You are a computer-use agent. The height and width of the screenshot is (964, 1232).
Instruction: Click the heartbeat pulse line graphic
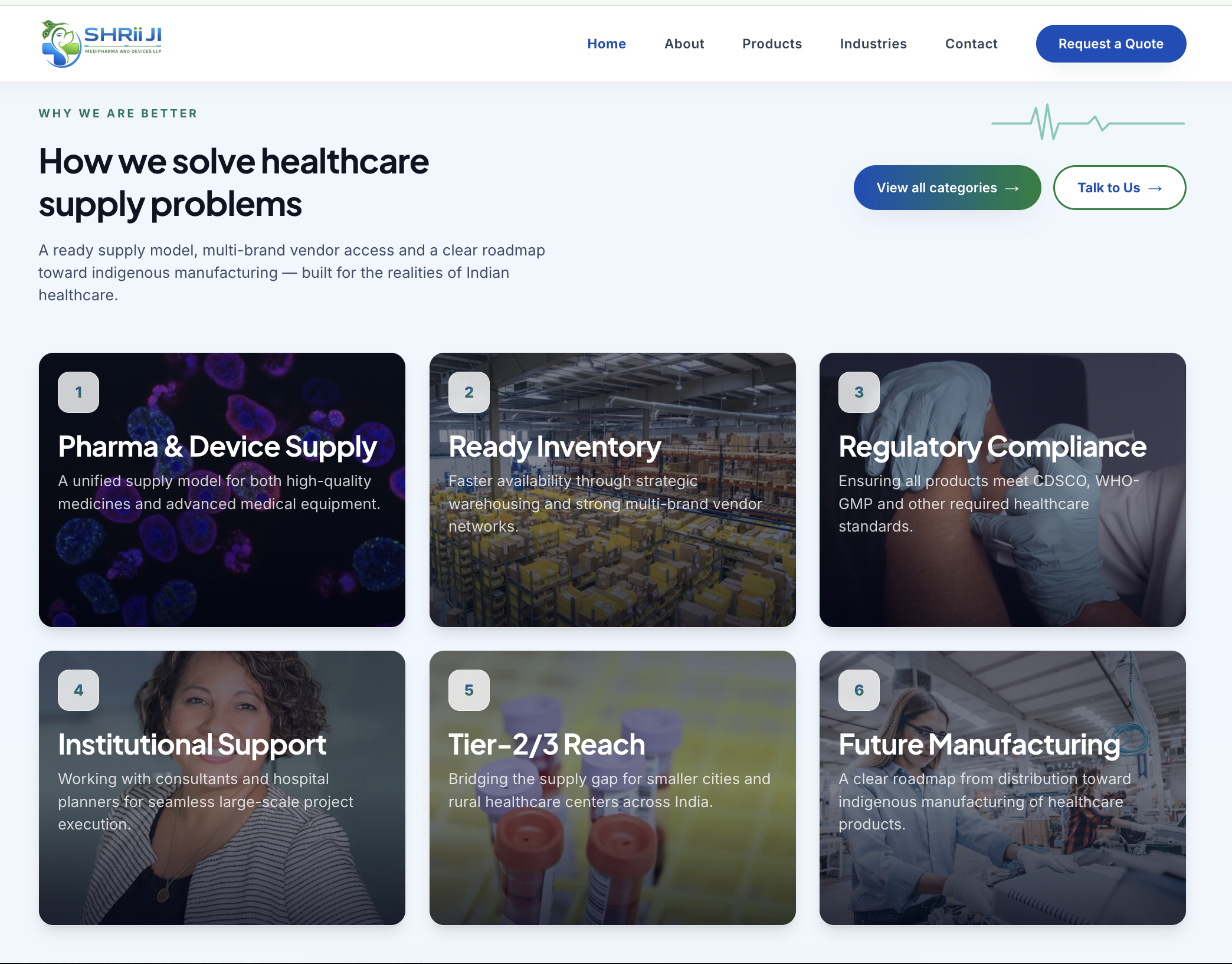[1088, 122]
